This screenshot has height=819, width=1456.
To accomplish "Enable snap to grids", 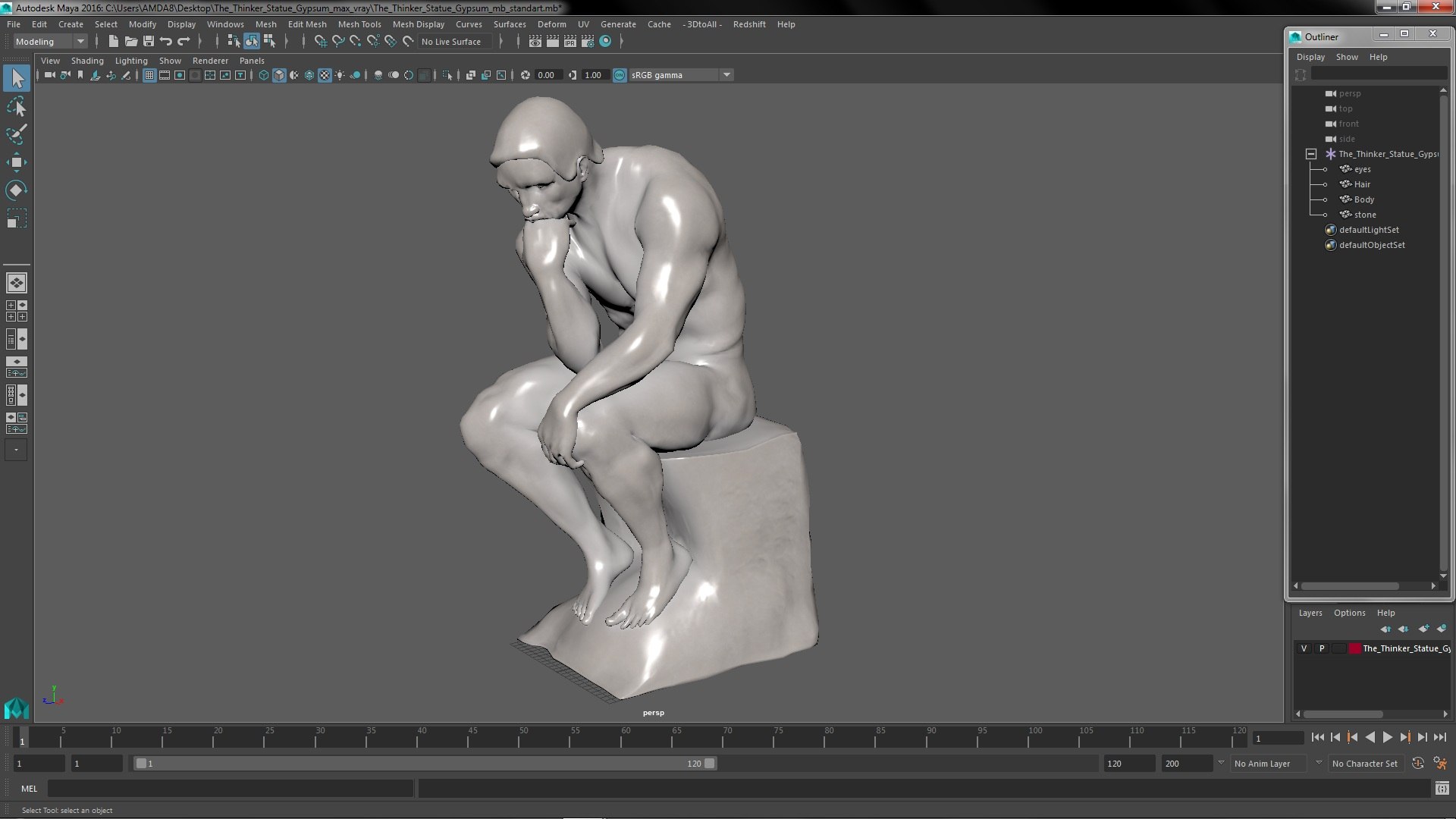I will [321, 42].
